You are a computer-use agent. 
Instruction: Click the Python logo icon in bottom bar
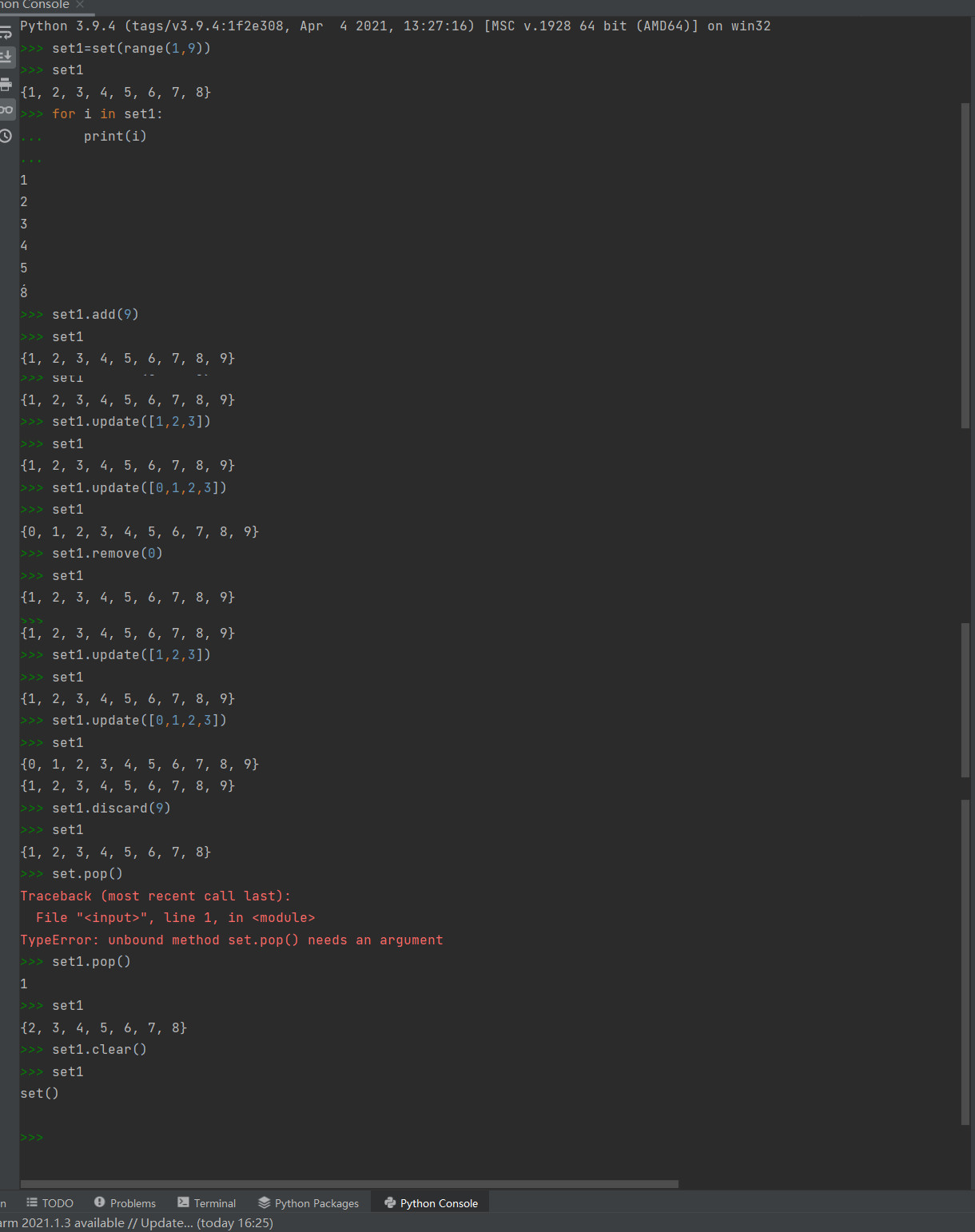390,1202
